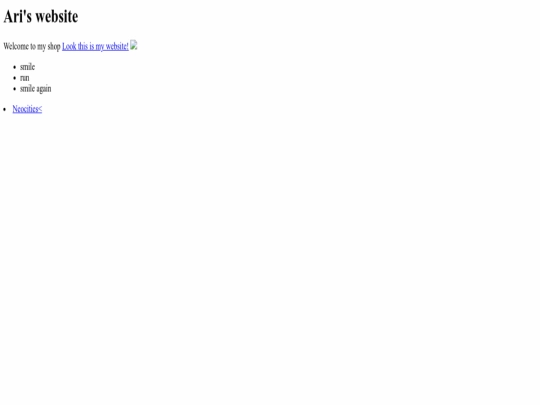
Task: Select the first "smile" list item
Action: point(28,67)
